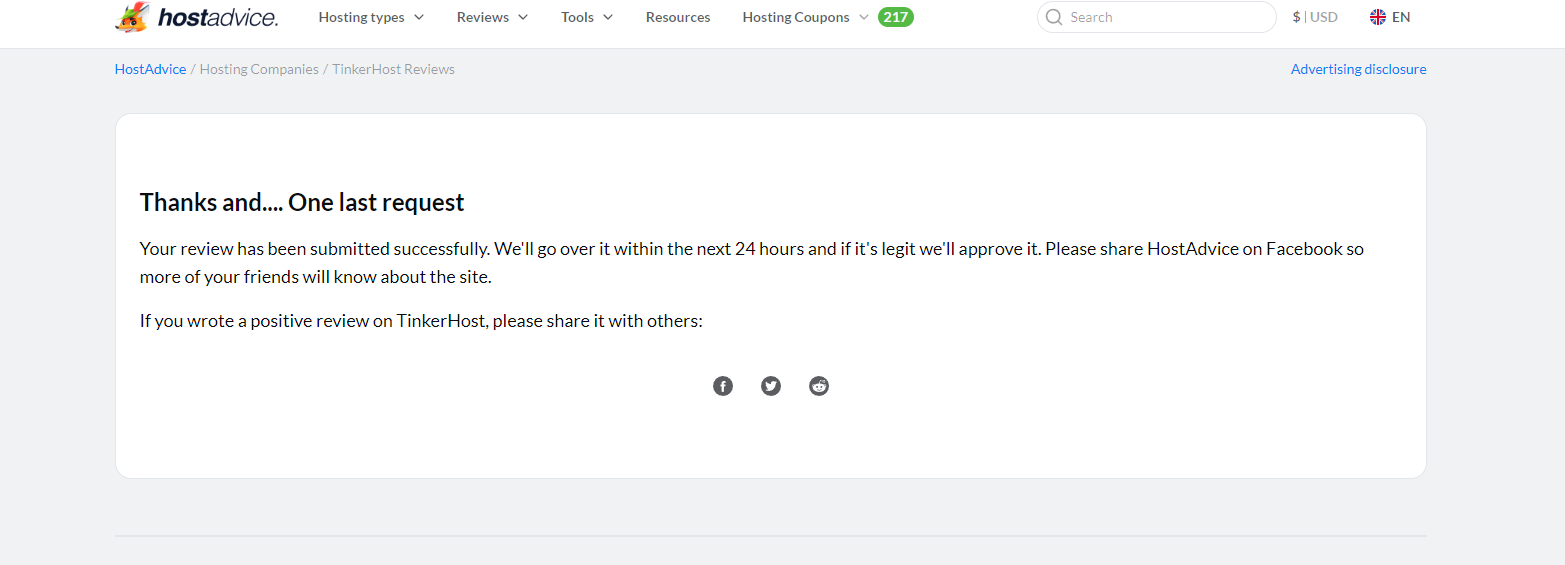The width and height of the screenshot is (1565, 565).
Task: Open the Resources menu item
Action: click(x=678, y=17)
